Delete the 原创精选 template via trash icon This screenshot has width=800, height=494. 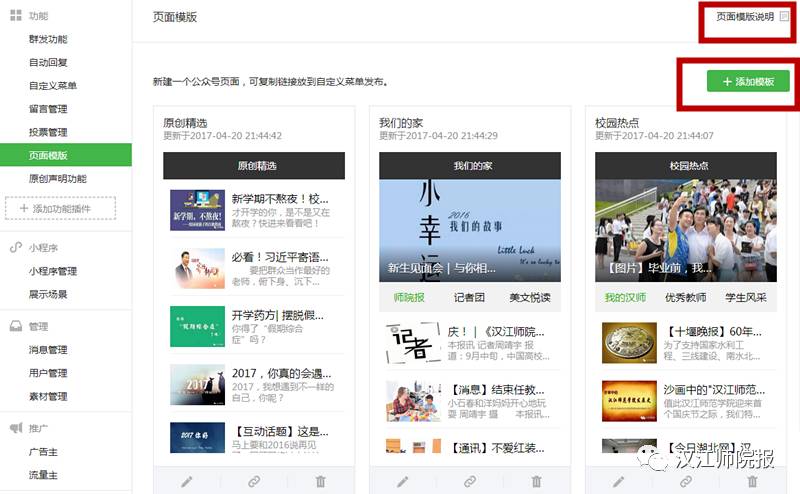pos(320,481)
